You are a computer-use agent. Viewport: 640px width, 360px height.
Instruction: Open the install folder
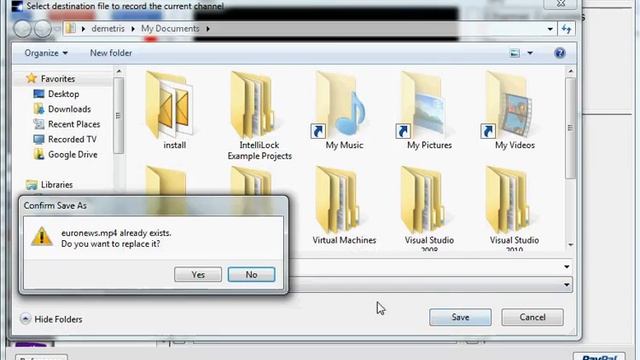point(174,111)
